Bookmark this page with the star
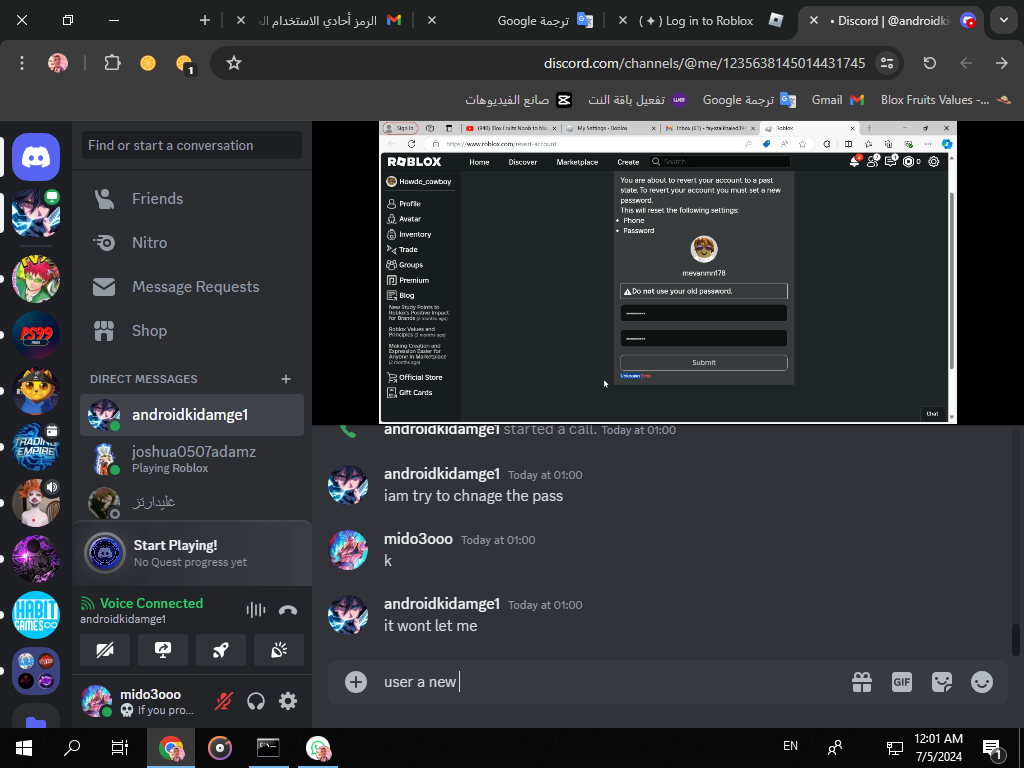This screenshot has height=768, width=1024. (234, 63)
